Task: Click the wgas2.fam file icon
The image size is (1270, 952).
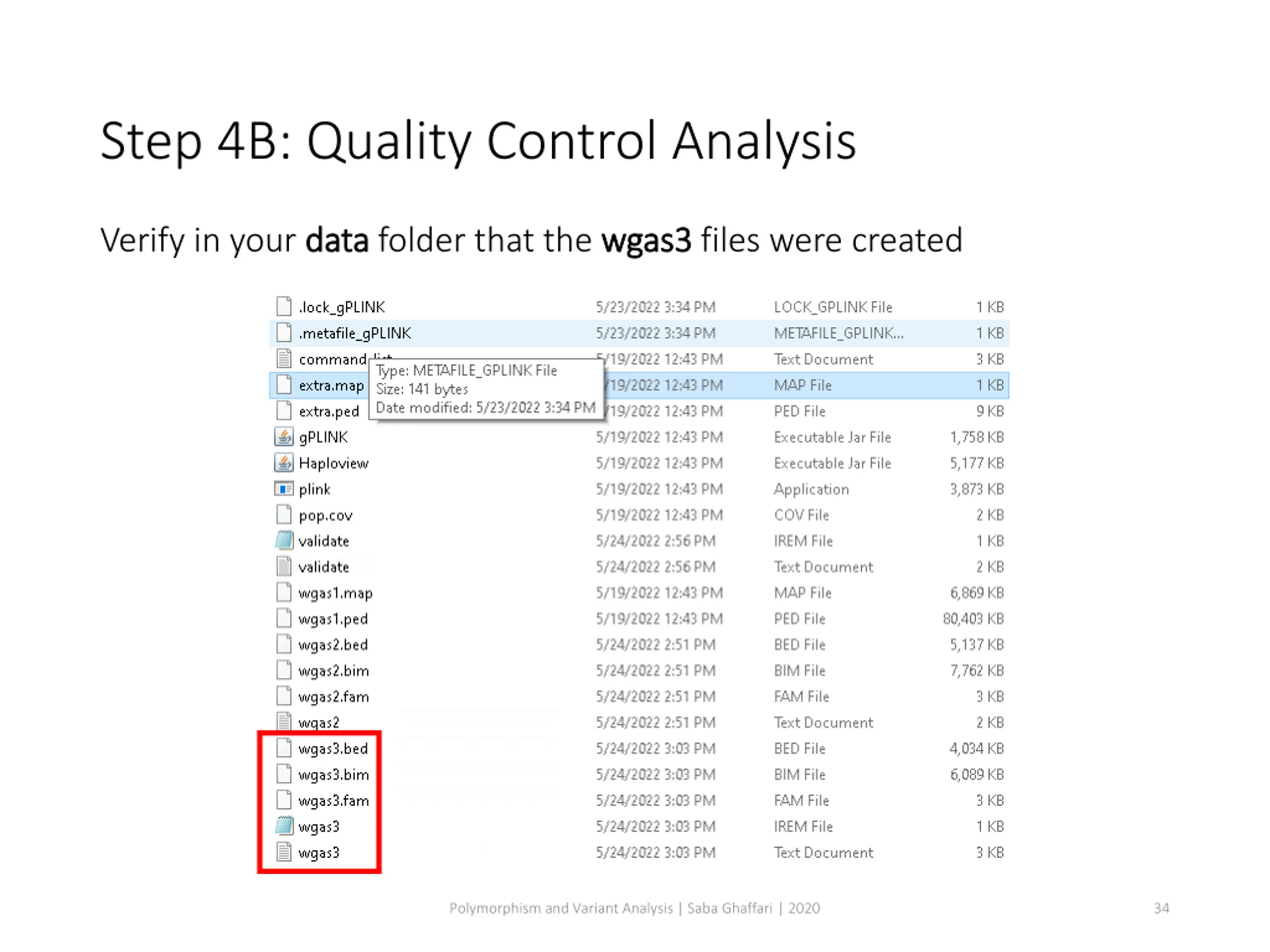Action: click(284, 696)
